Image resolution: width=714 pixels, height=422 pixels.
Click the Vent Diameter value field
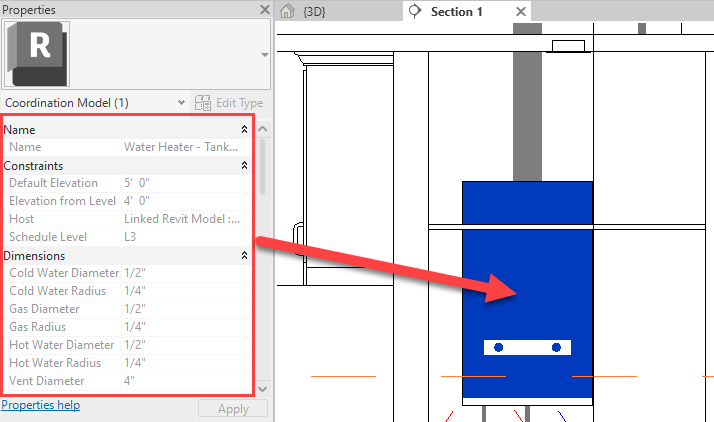(x=181, y=382)
